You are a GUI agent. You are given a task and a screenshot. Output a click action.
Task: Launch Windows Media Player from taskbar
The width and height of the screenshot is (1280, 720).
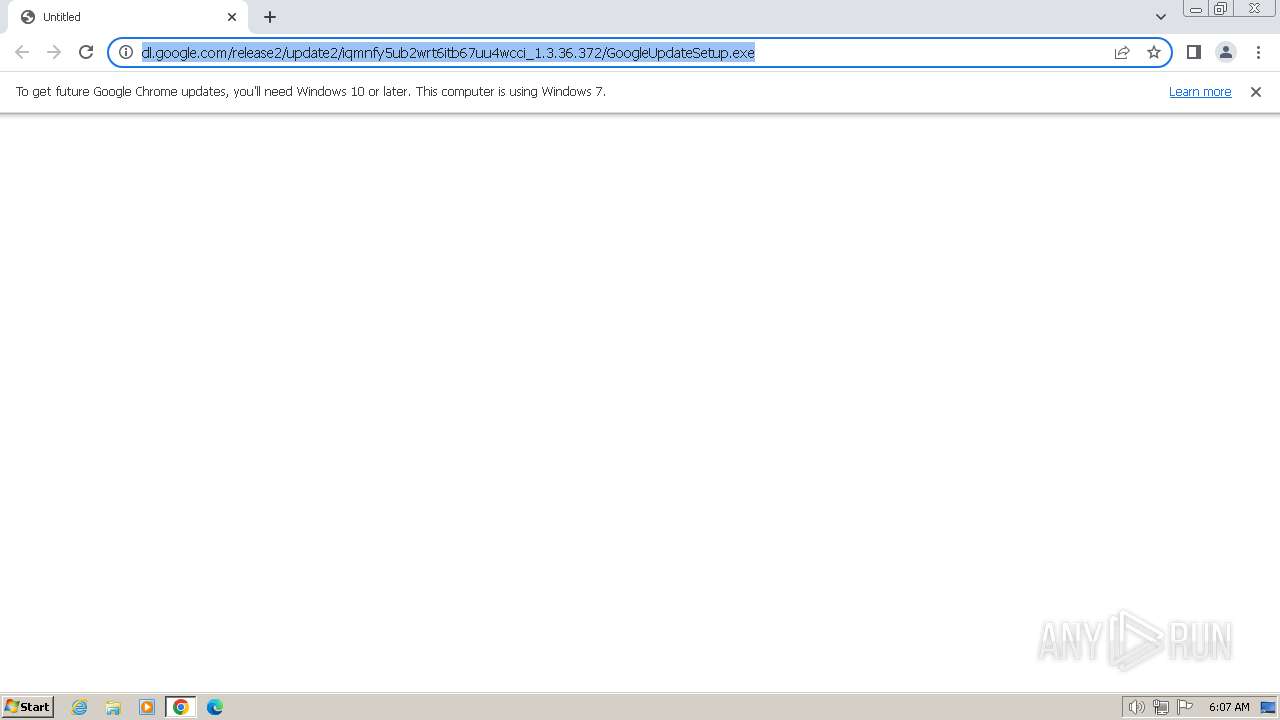pyautogui.click(x=147, y=707)
